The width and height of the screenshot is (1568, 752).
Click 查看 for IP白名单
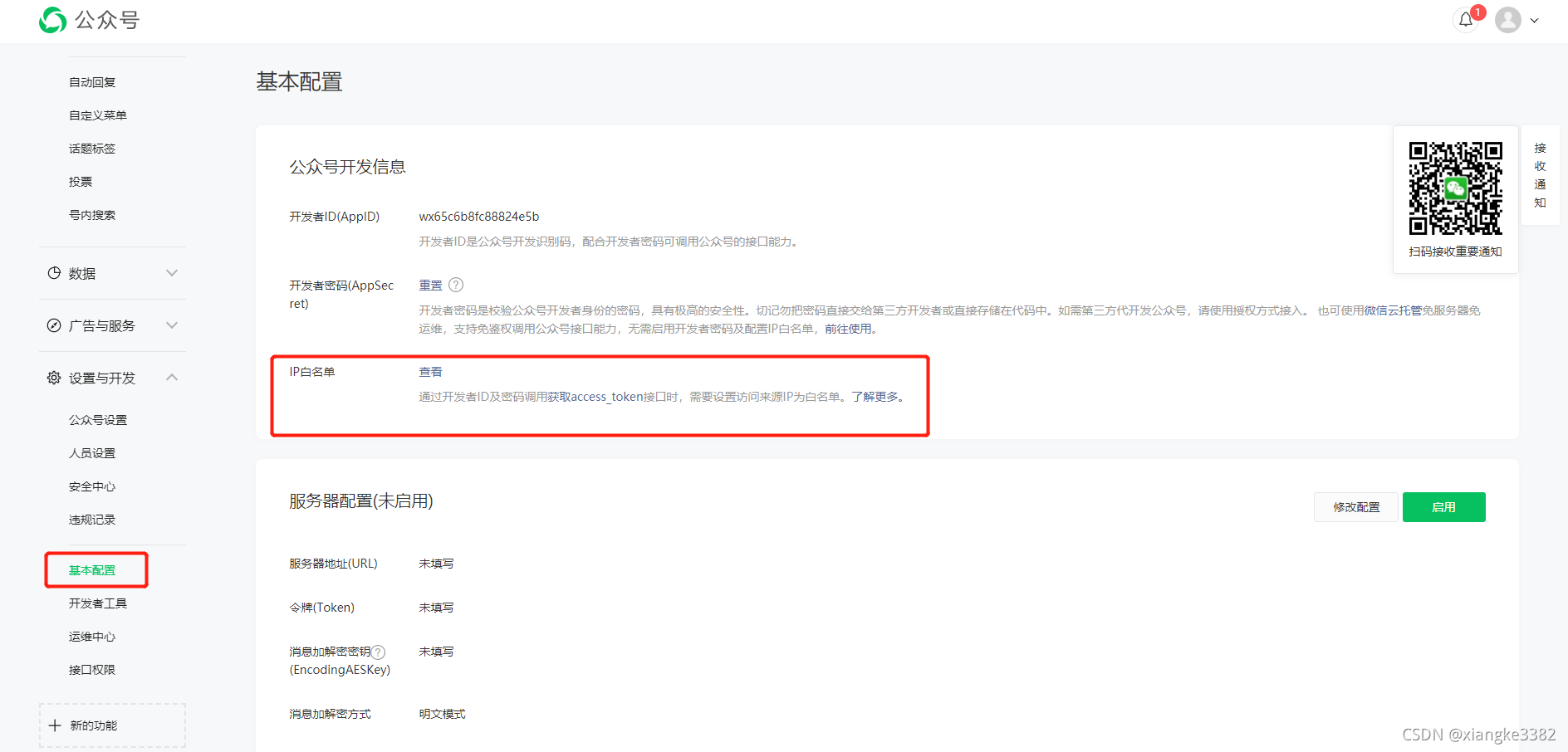click(x=430, y=372)
